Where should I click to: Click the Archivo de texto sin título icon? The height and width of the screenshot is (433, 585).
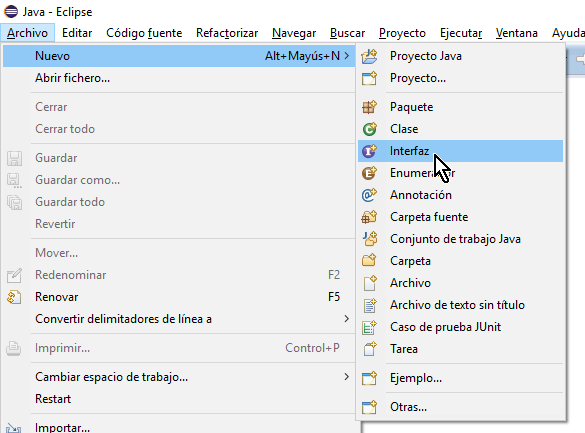tap(369, 305)
